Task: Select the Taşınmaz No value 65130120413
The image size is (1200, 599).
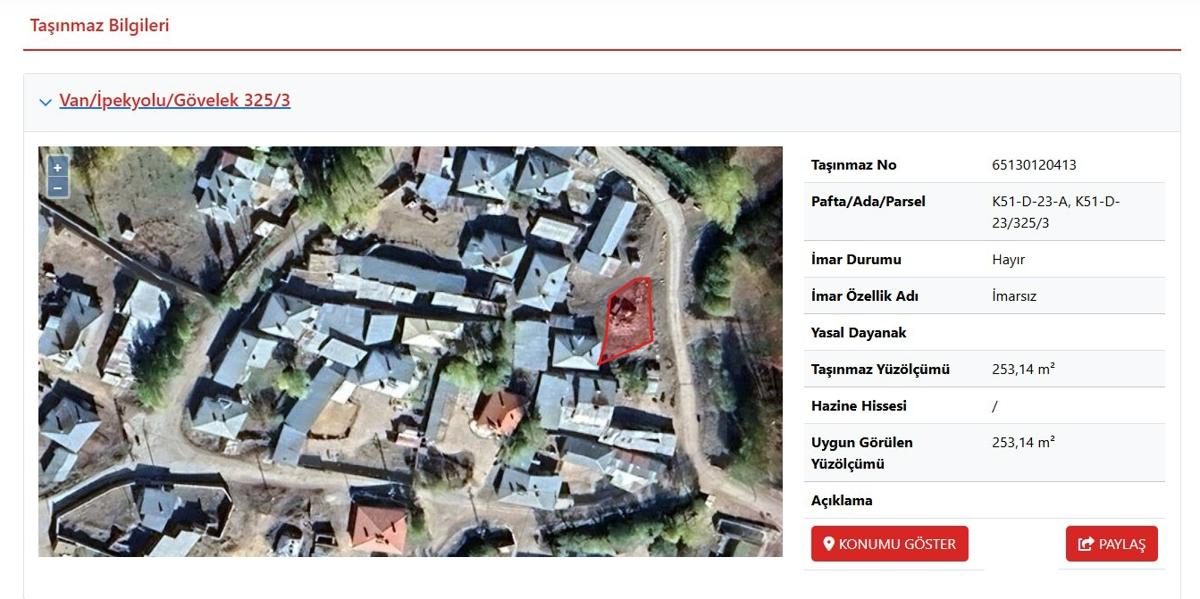Action: click(1034, 165)
